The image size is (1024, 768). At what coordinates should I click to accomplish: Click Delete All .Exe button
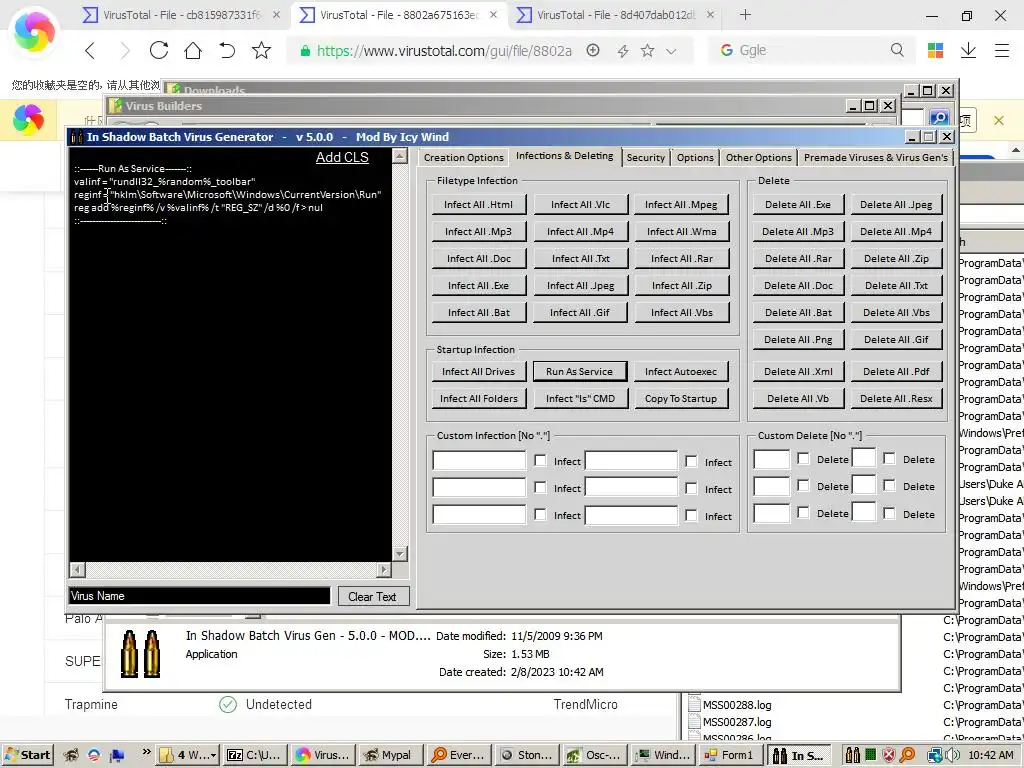tap(797, 204)
